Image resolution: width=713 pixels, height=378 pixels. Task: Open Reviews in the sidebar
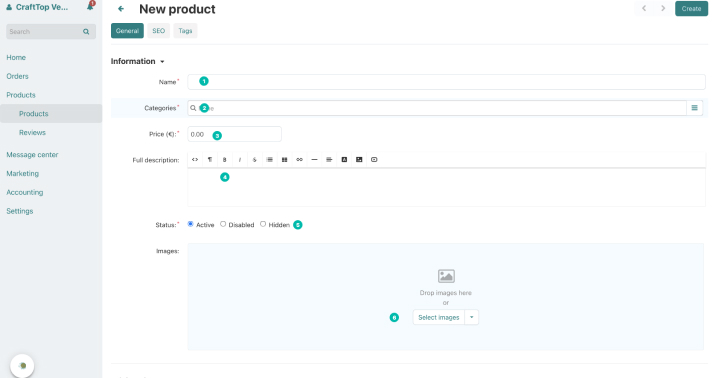point(32,133)
